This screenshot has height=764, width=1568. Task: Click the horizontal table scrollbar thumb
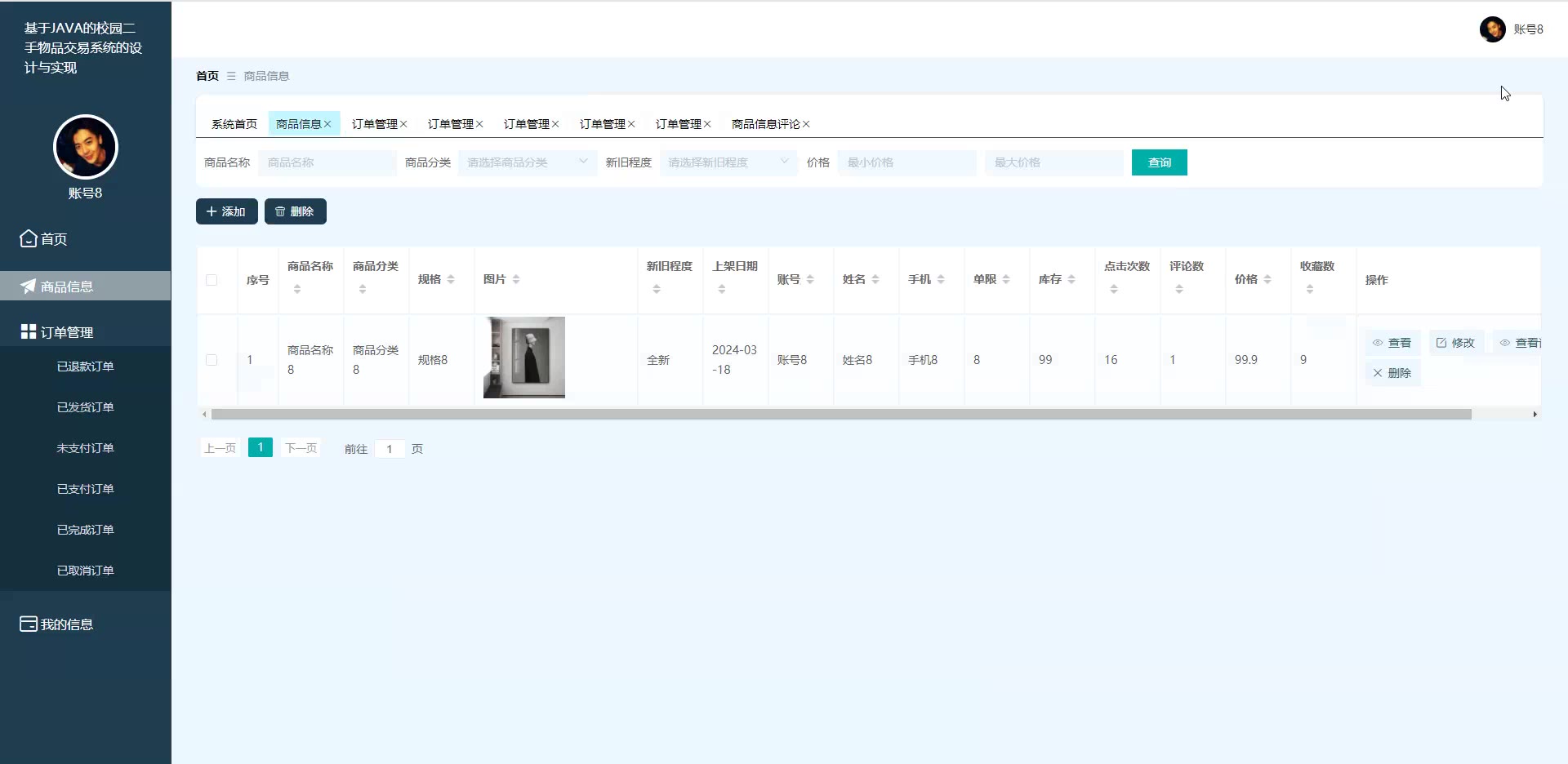pyautogui.click(x=841, y=415)
